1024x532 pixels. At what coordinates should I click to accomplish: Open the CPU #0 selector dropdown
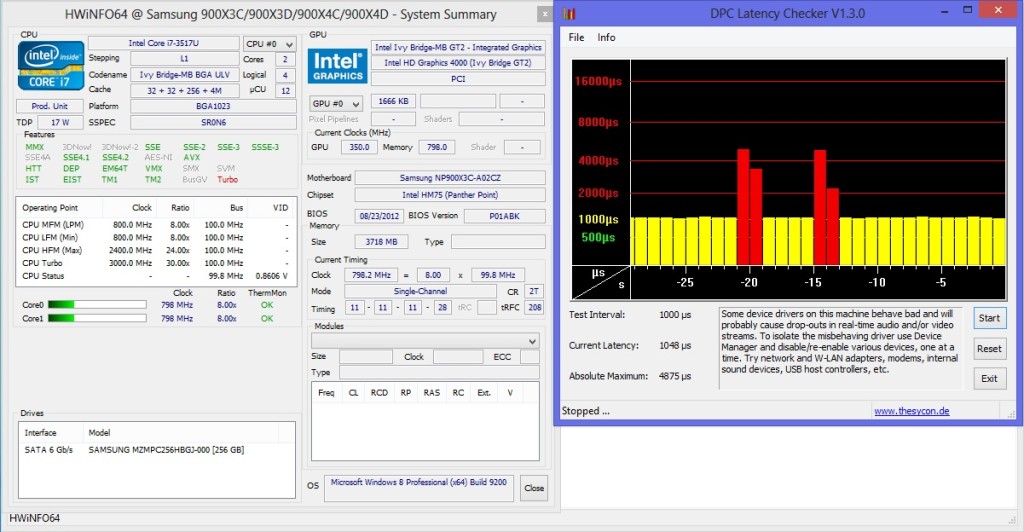(x=270, y=44)
